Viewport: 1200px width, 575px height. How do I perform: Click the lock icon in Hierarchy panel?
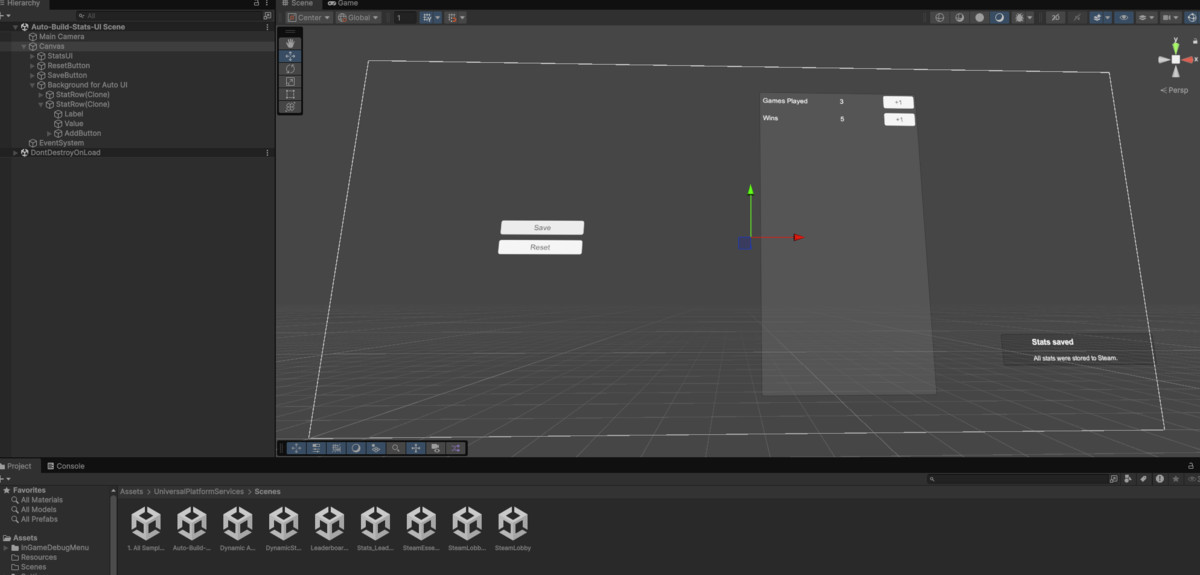point(255,4)
